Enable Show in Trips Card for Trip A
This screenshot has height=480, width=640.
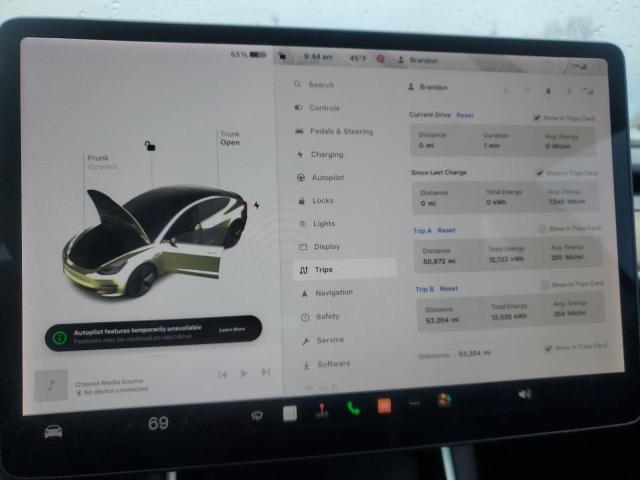(x=542, y=229)
